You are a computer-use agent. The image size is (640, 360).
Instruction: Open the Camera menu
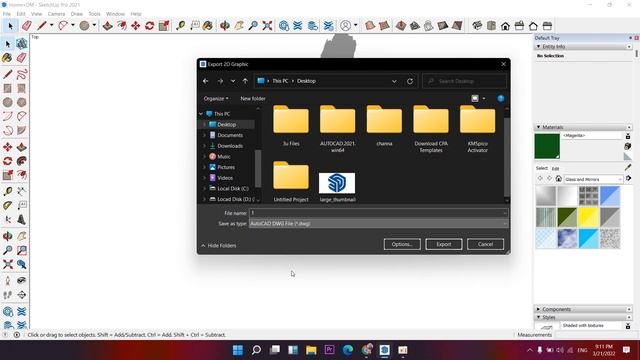(56, 14)
